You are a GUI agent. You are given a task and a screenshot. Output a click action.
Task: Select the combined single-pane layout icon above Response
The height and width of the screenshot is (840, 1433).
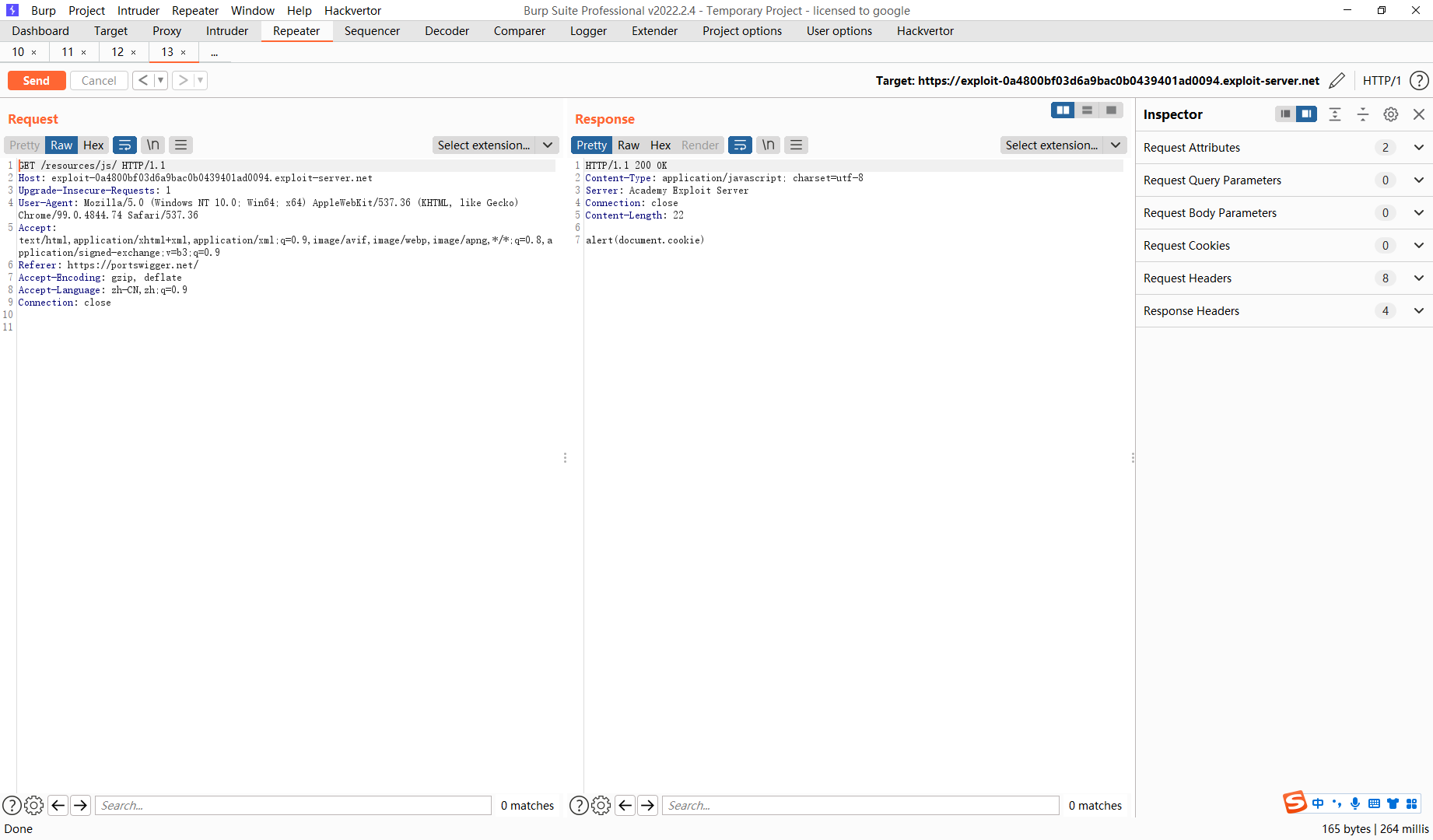click(x=1110, y=110)
